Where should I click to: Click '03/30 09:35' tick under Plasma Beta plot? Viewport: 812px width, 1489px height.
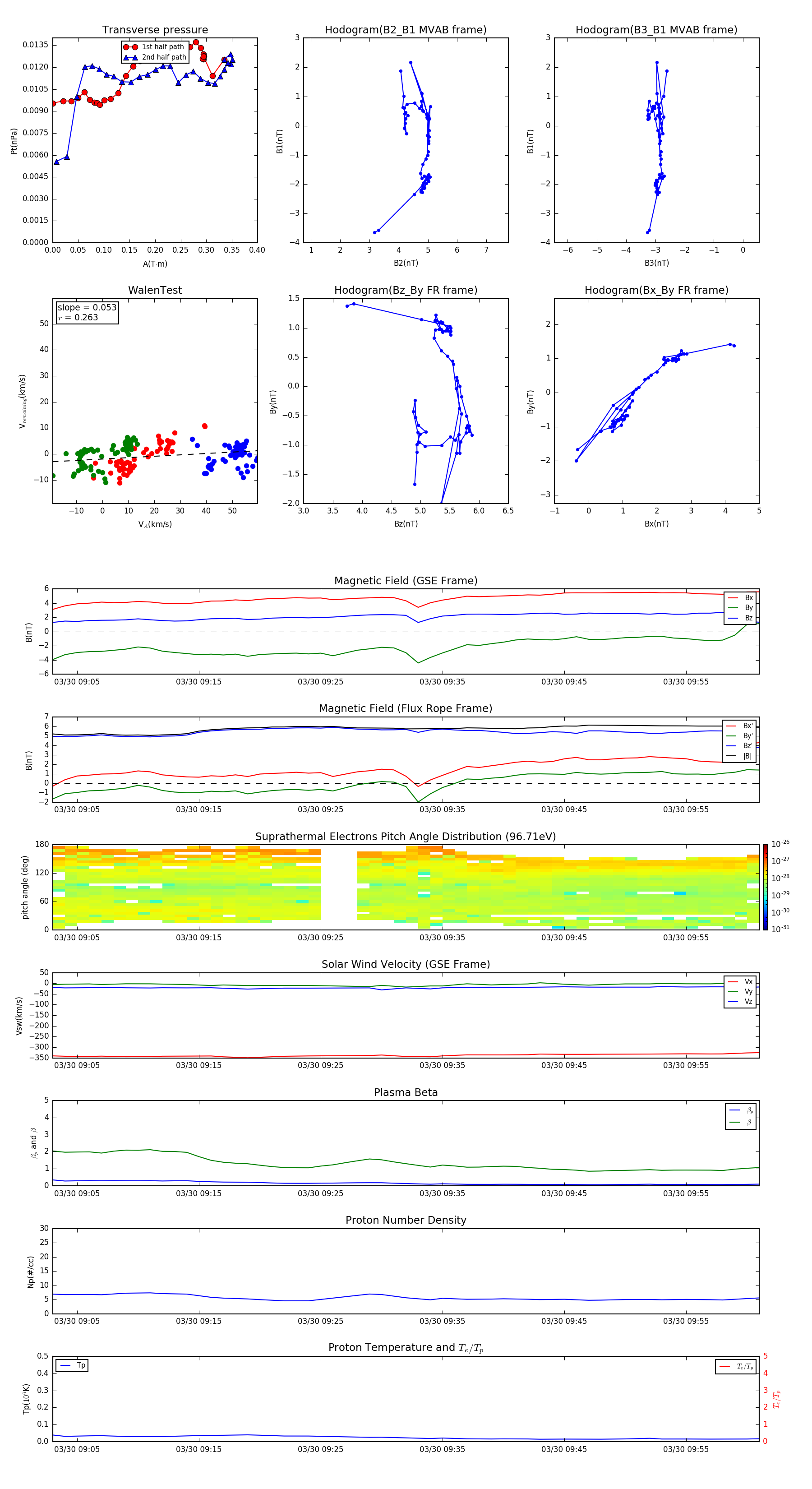[442, 1193]
